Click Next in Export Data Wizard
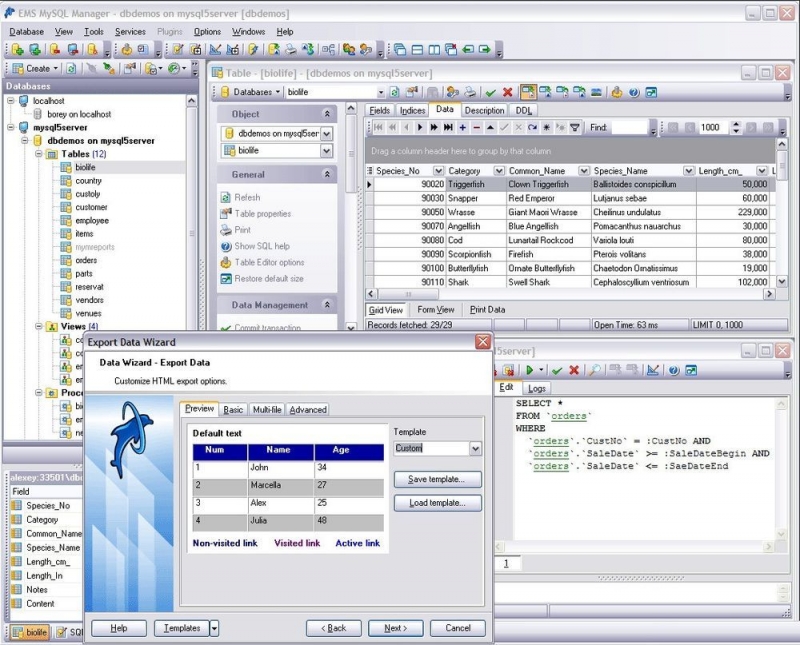 coord(395,628)
